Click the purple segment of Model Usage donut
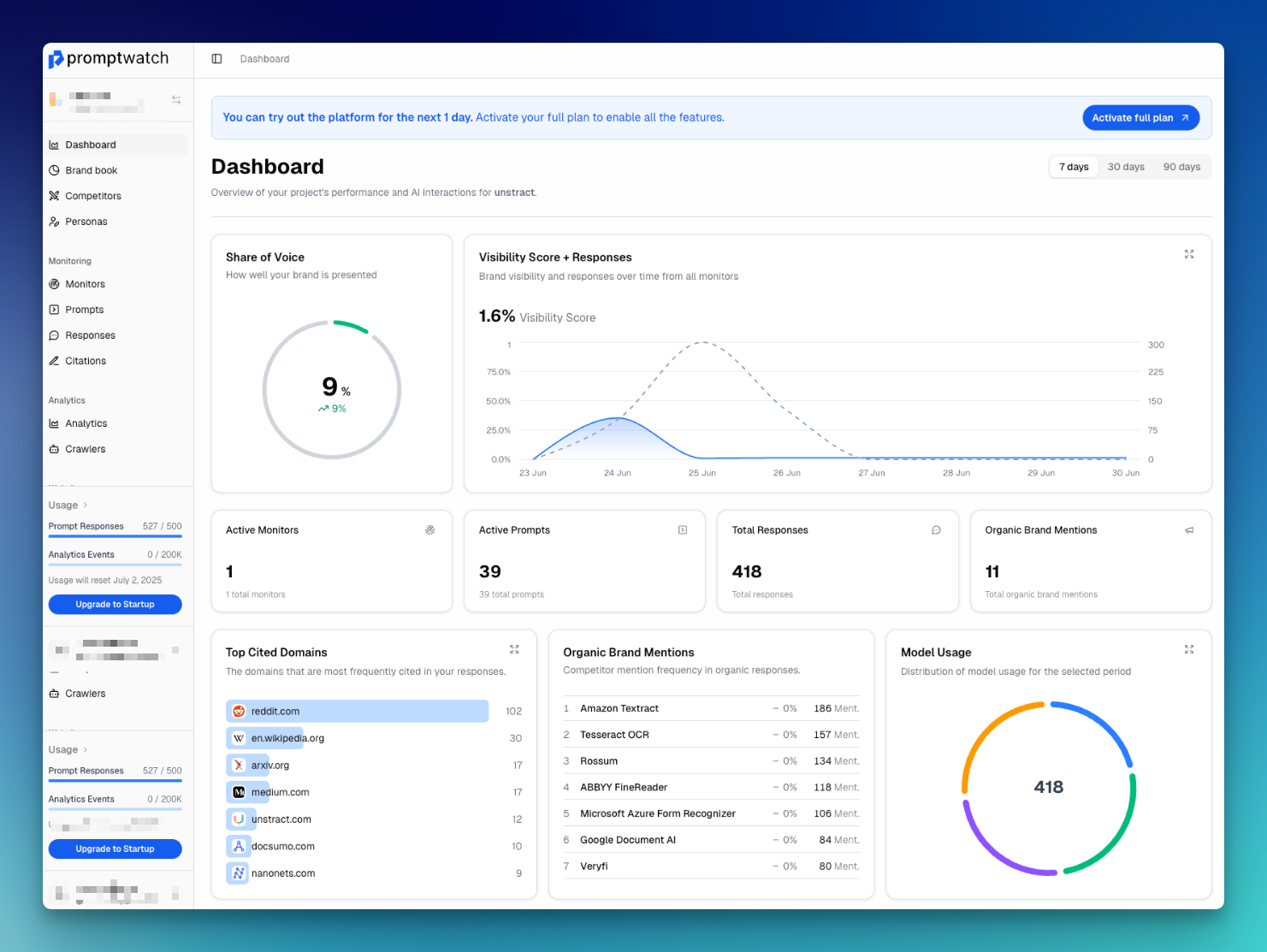Image resolution: width=1267 pixels, height=952 pixels. (x=1001, y=847)
